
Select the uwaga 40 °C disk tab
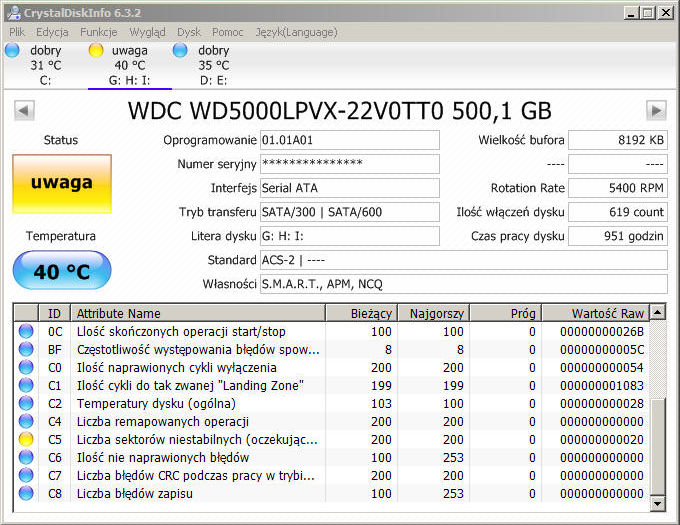130,65
